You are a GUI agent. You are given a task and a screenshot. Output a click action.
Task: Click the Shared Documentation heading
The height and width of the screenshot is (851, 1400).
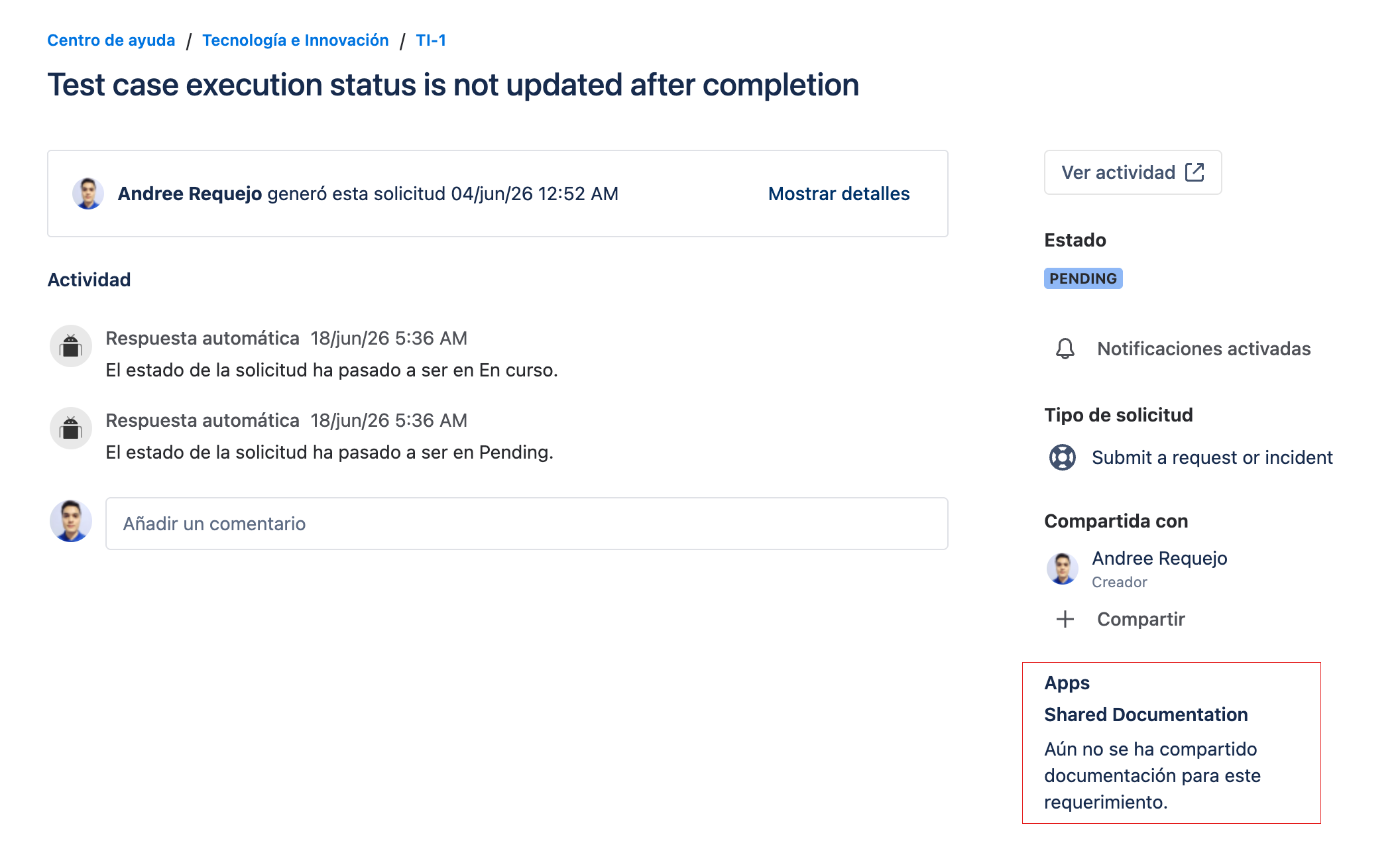(x=1146, y=714)
